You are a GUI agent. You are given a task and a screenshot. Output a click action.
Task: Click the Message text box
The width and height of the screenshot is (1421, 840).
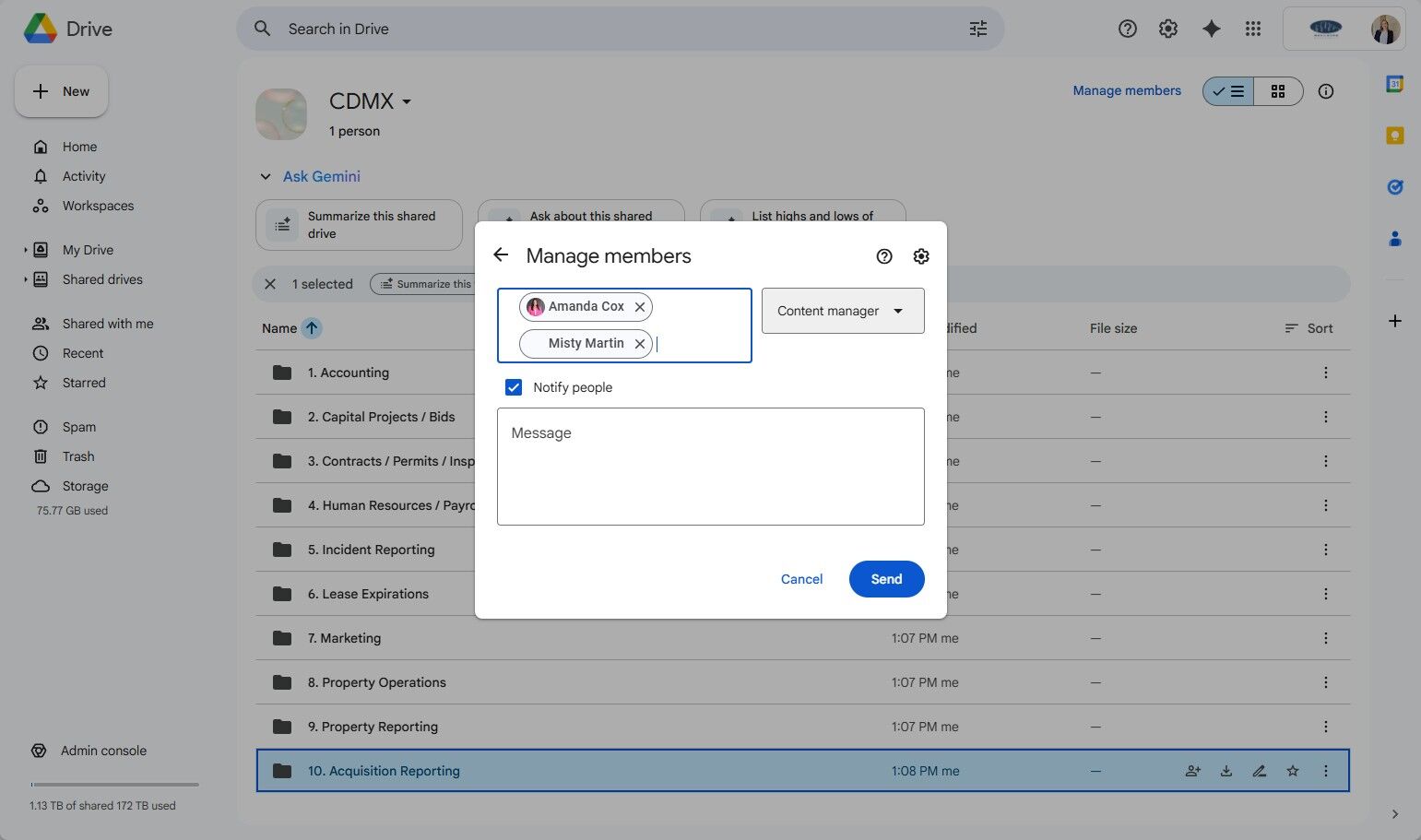point(710,467)
